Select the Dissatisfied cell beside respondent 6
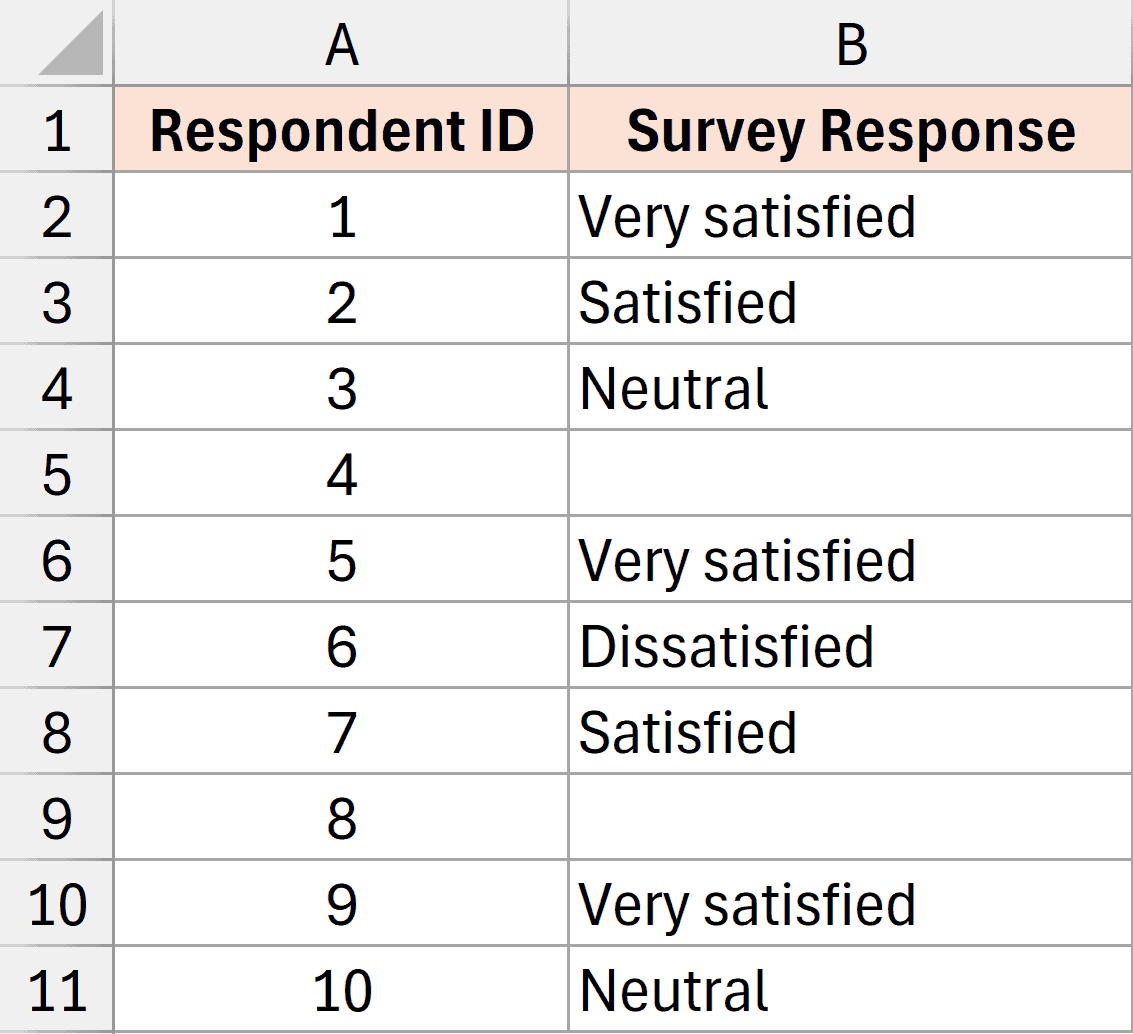Image resolution: width=1133 pixels, height=1034 pixels. tap(849, 647)
